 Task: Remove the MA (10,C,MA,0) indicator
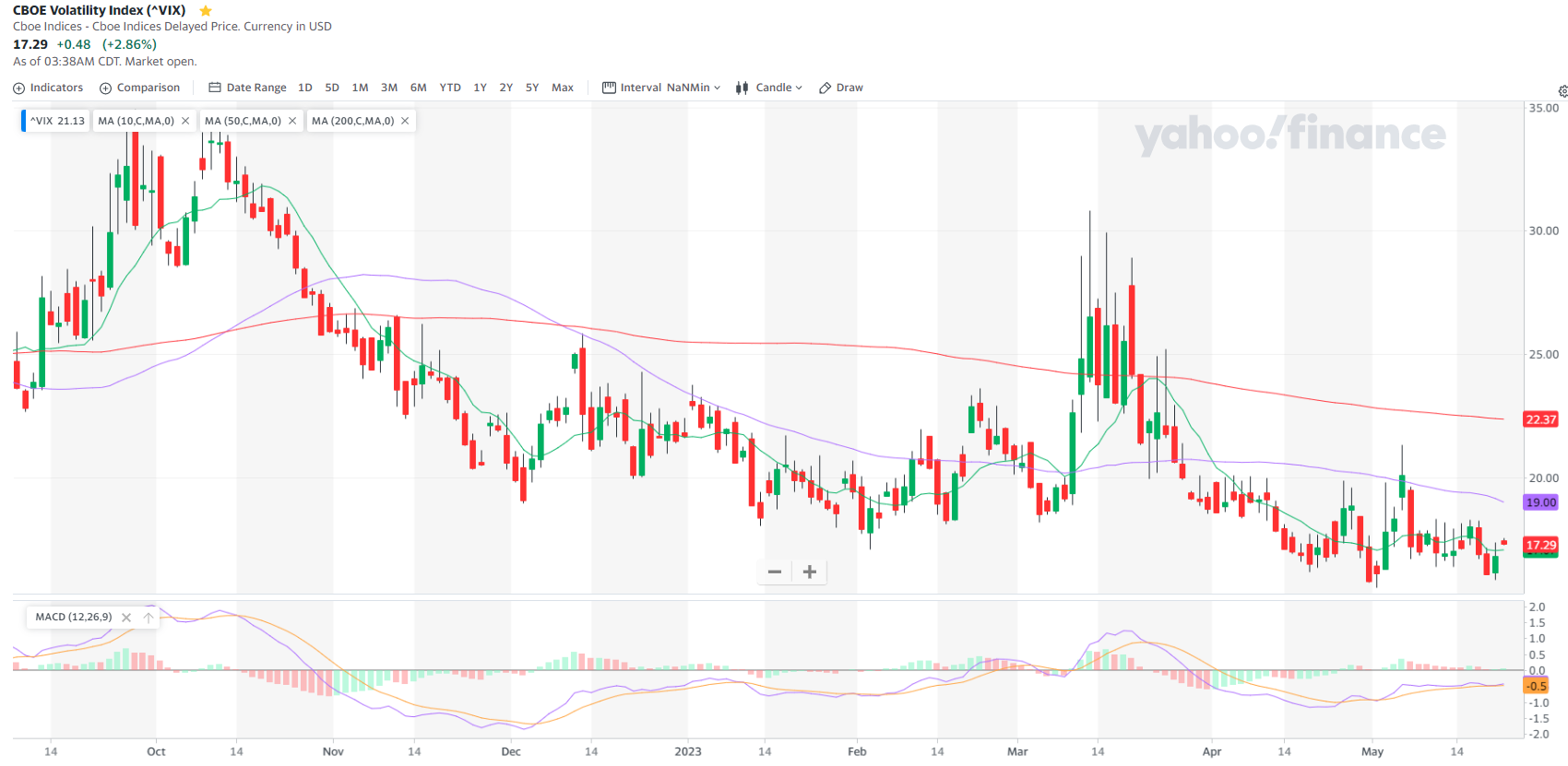coord(185,121)
